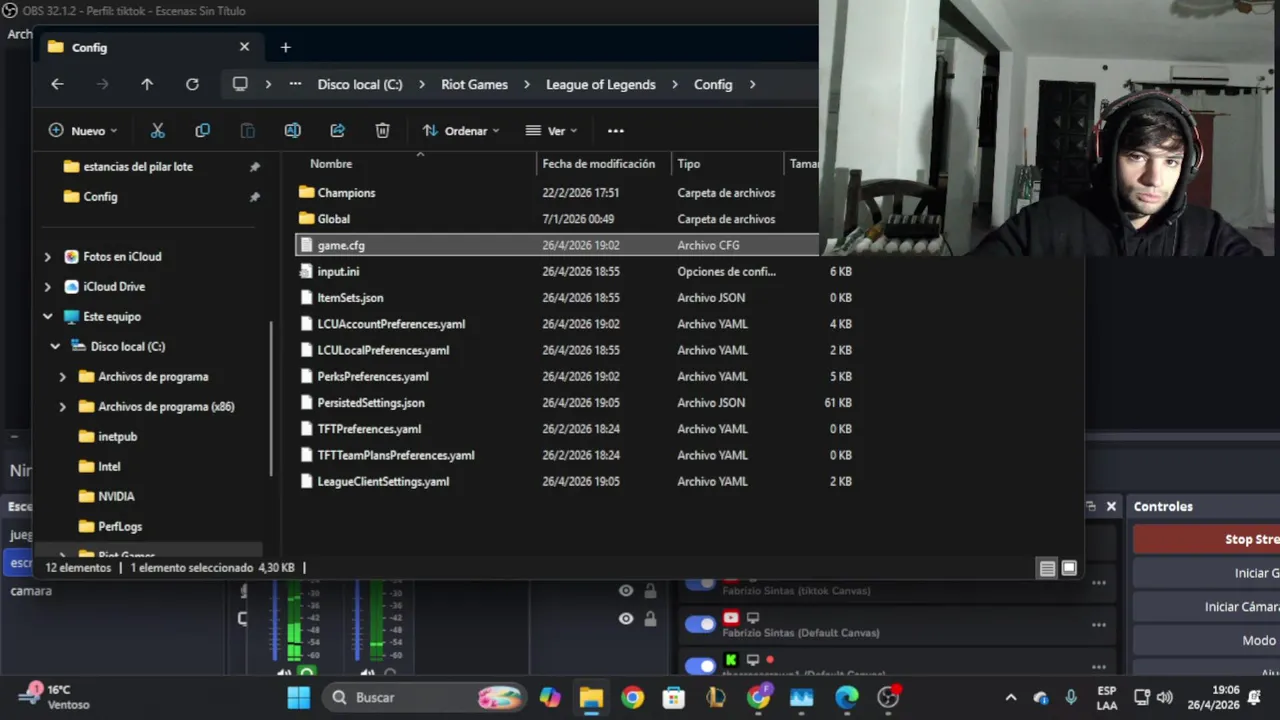Unpin Config from quick access
1280x720 pixels.
[254, 197]
